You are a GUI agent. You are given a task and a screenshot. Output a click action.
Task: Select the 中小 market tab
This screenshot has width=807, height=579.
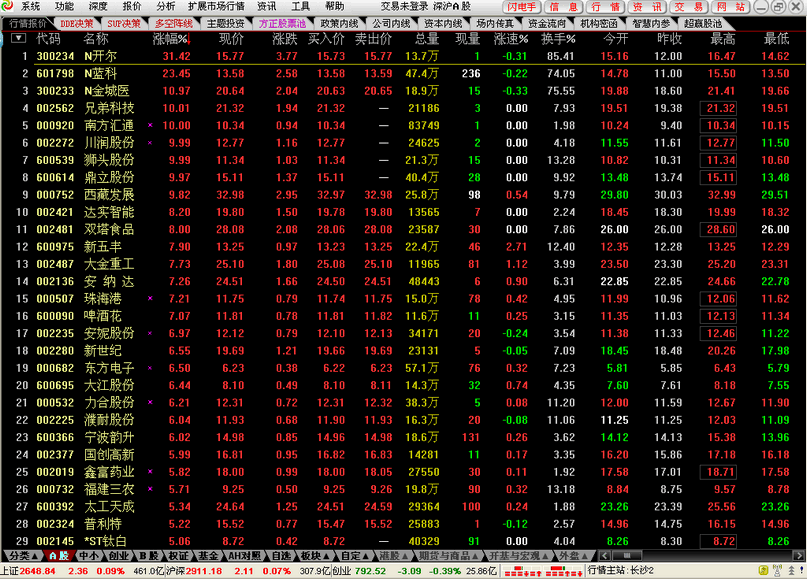pos(89,556)
